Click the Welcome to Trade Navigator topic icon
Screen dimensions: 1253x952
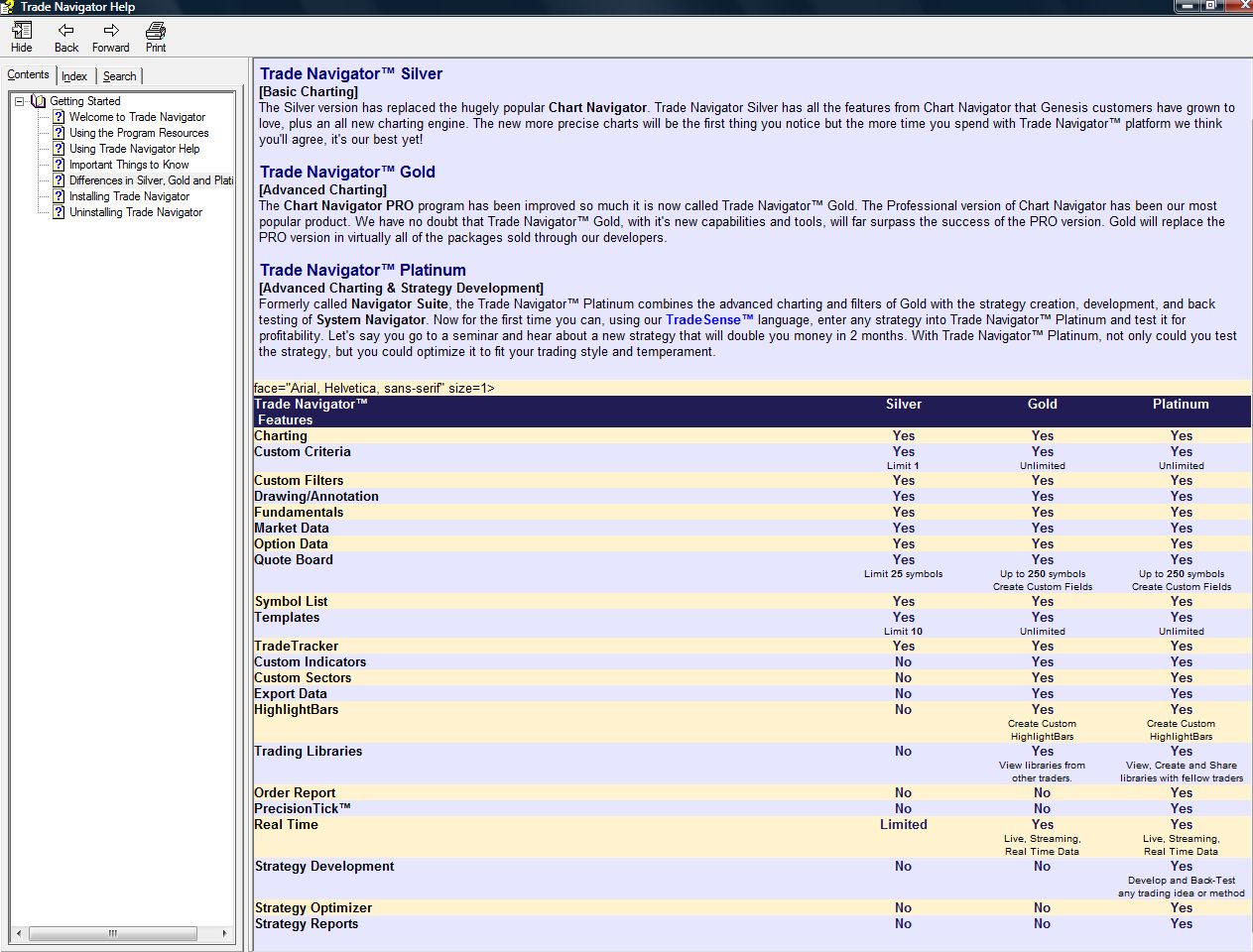[59, 117]
